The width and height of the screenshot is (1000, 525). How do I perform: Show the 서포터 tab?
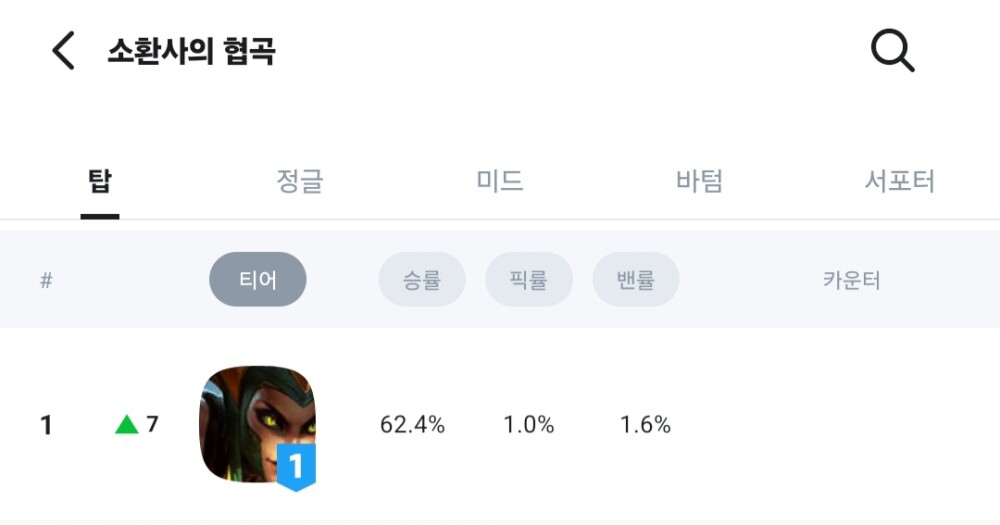click(x=899, y=182)
